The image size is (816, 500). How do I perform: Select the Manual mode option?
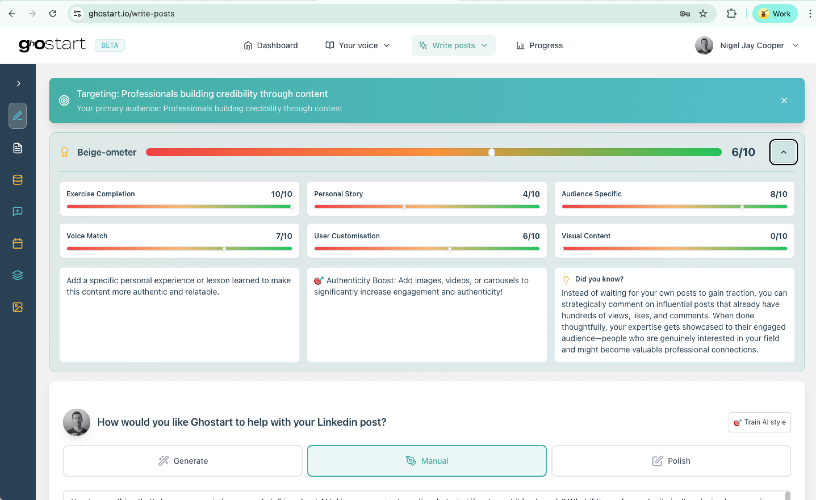tap(427, 461)
